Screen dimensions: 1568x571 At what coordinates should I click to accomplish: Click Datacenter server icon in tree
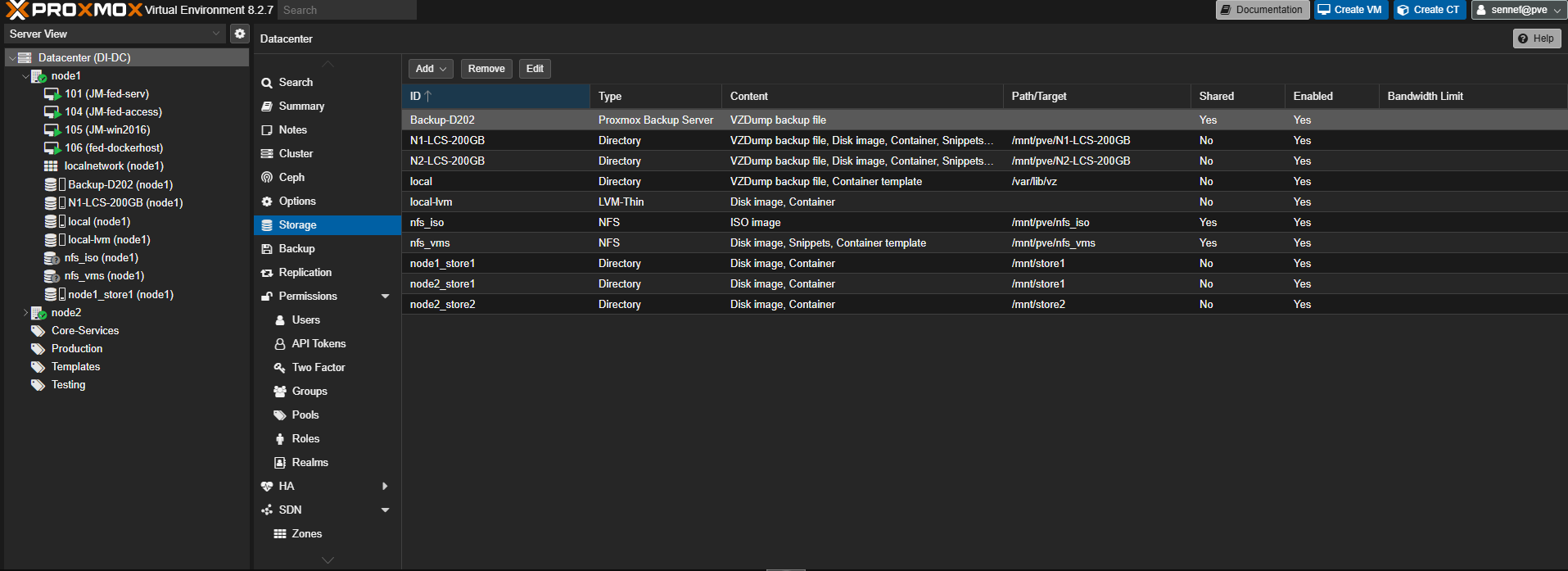25,58
